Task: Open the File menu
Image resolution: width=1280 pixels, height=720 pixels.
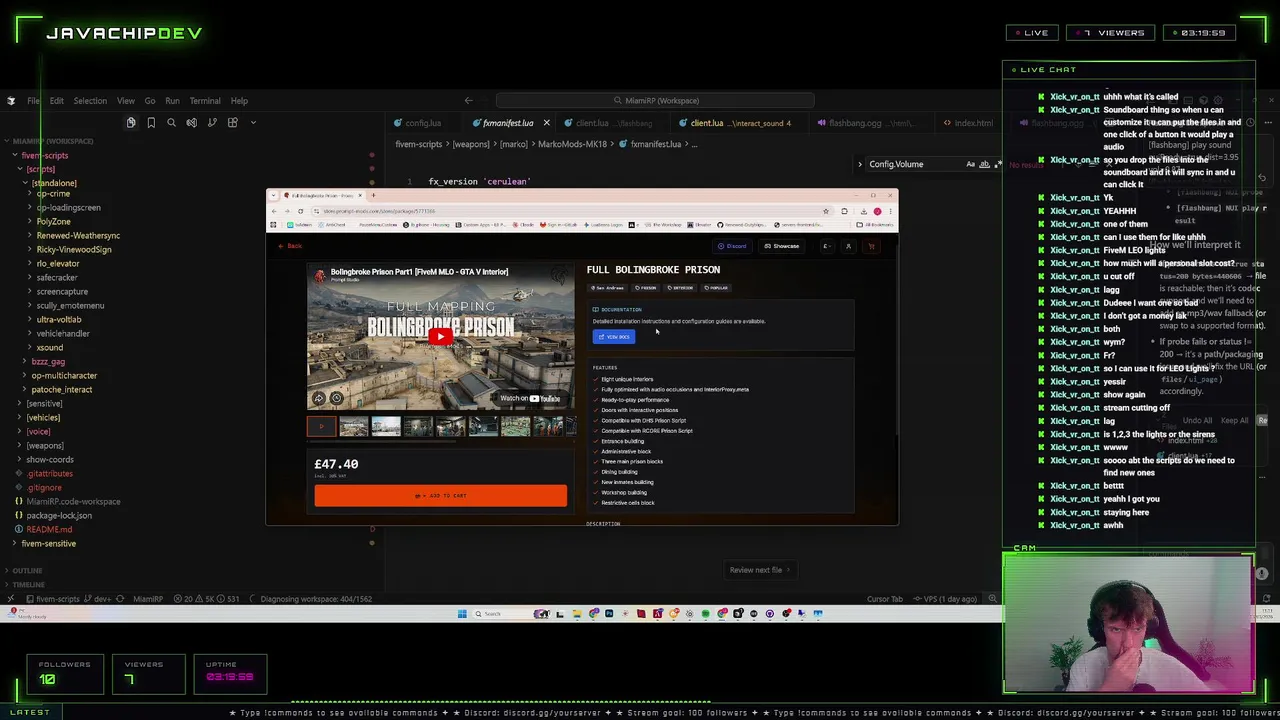Action: pos(33,100)
